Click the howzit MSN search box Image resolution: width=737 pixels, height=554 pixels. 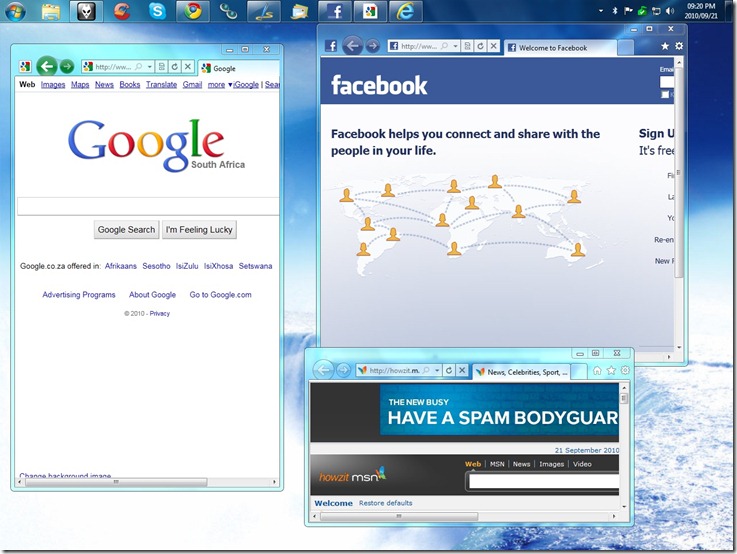click(x=544, y=482)
